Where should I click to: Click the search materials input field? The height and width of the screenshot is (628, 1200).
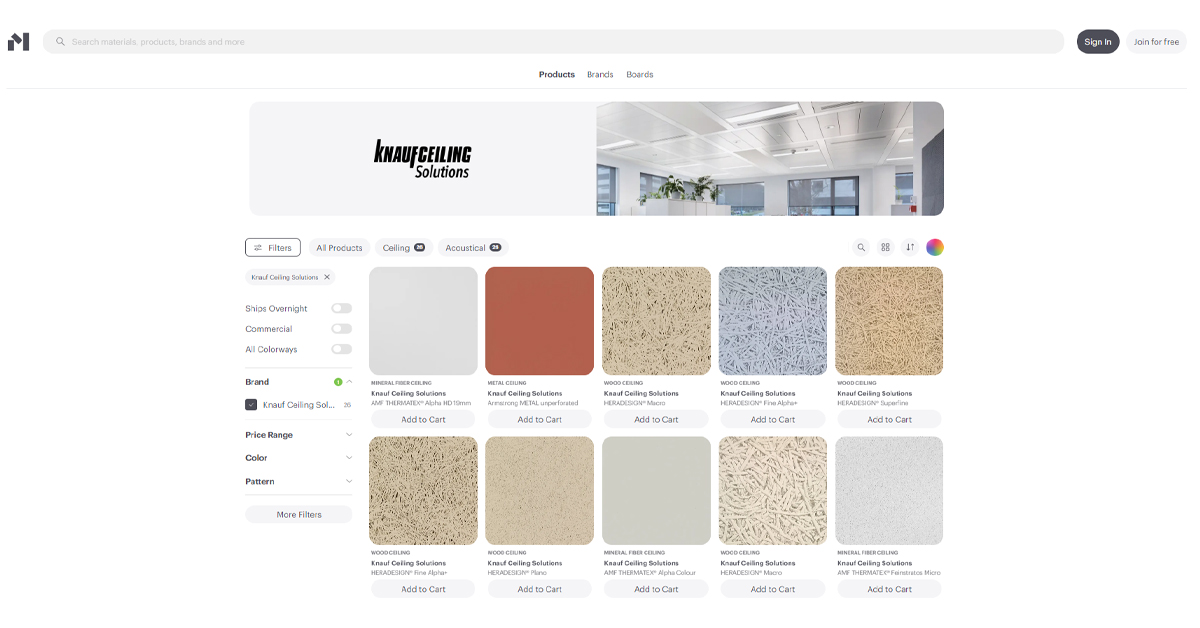(553, 42)
